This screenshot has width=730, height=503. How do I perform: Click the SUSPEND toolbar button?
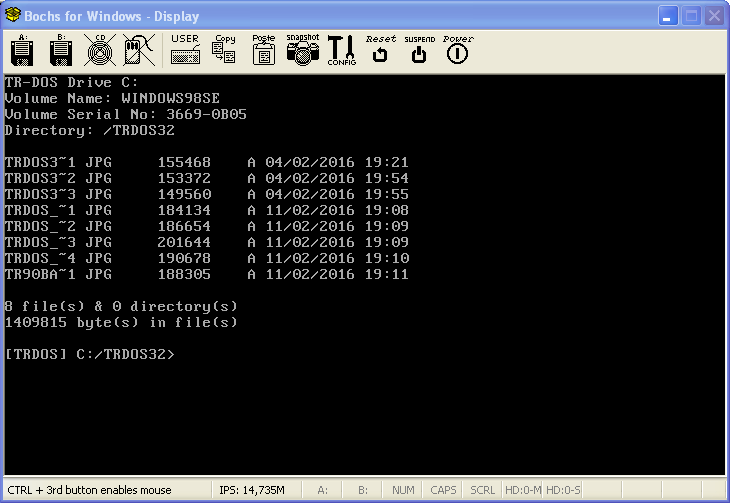pyautogui.click(x=419, y=51)
